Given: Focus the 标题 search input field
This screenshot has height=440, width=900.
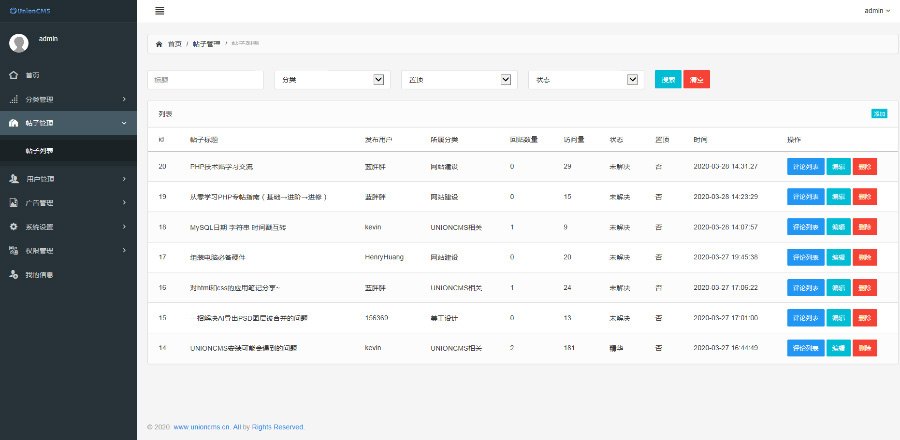Looking at the screenshot, I should tap(205, 80).
